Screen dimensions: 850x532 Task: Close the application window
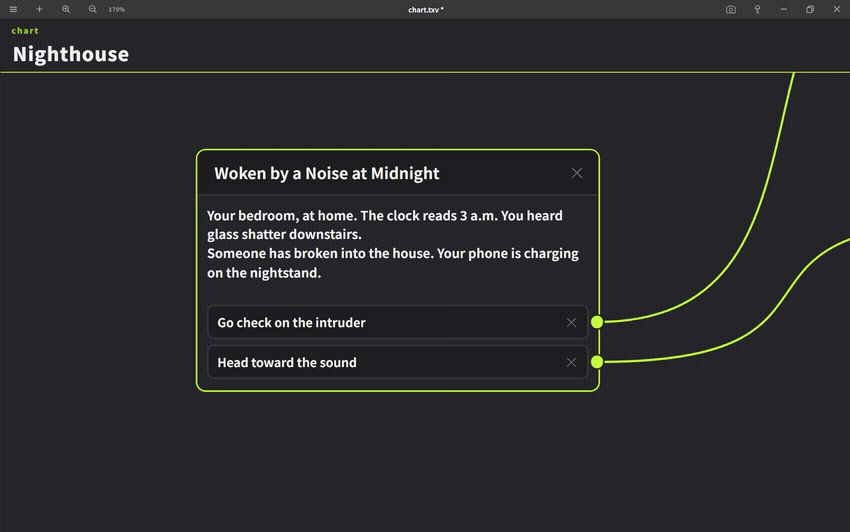pos(836,9)
